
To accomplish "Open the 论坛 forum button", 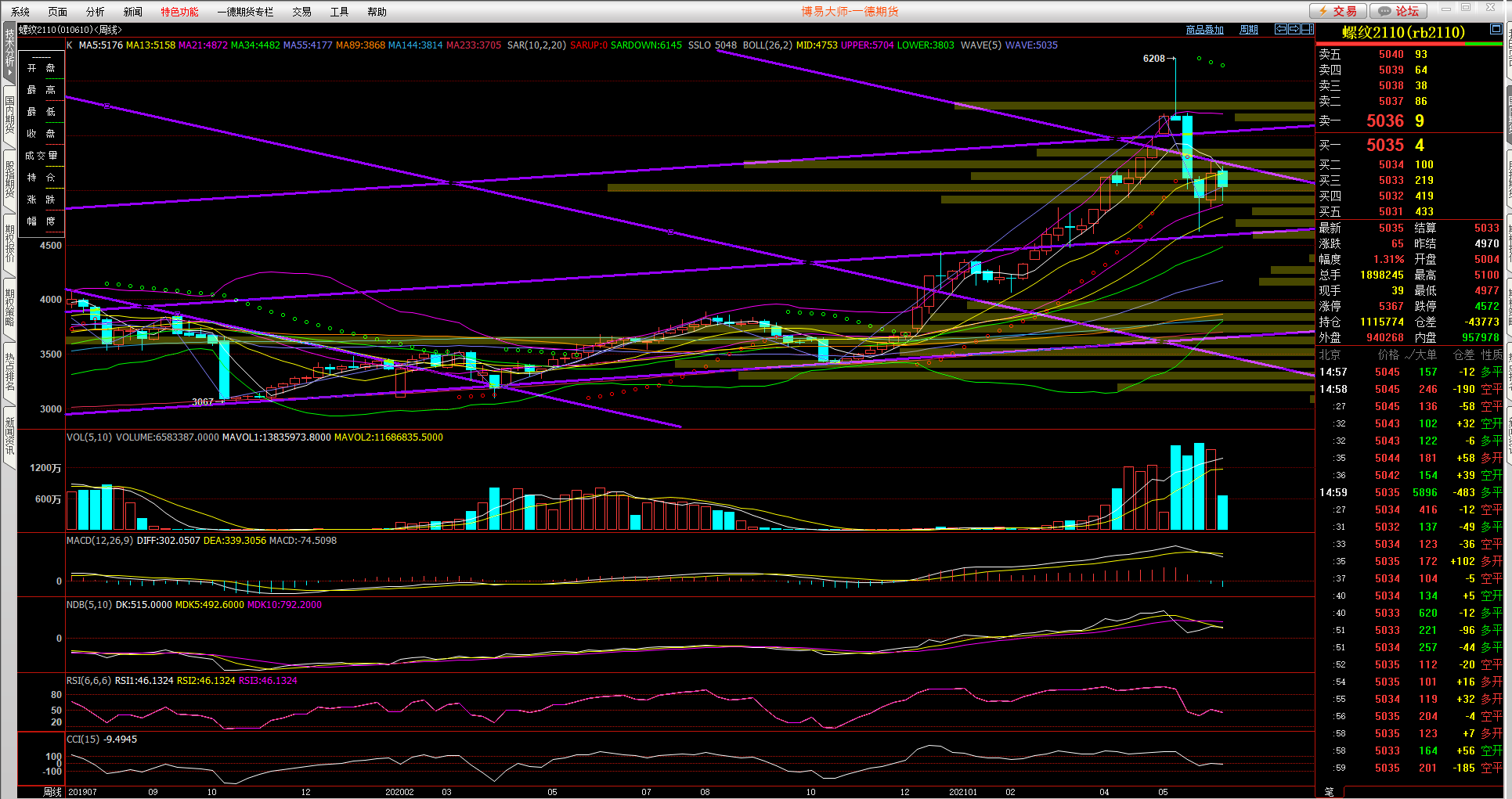I will pyautogui.click(x=1398, y=11).
